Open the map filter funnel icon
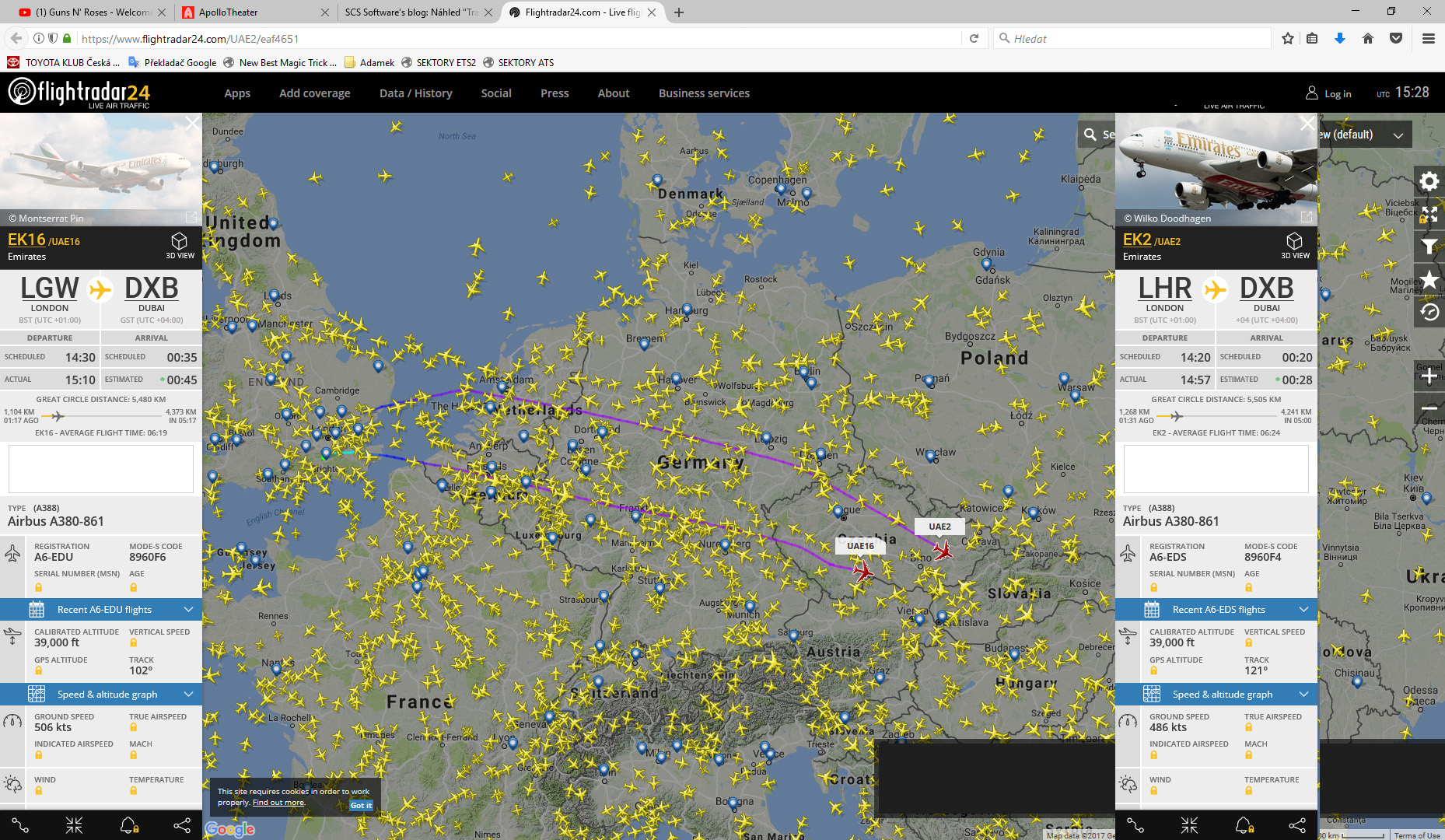The image size is (1445, 840). (x=1429, y=247)
